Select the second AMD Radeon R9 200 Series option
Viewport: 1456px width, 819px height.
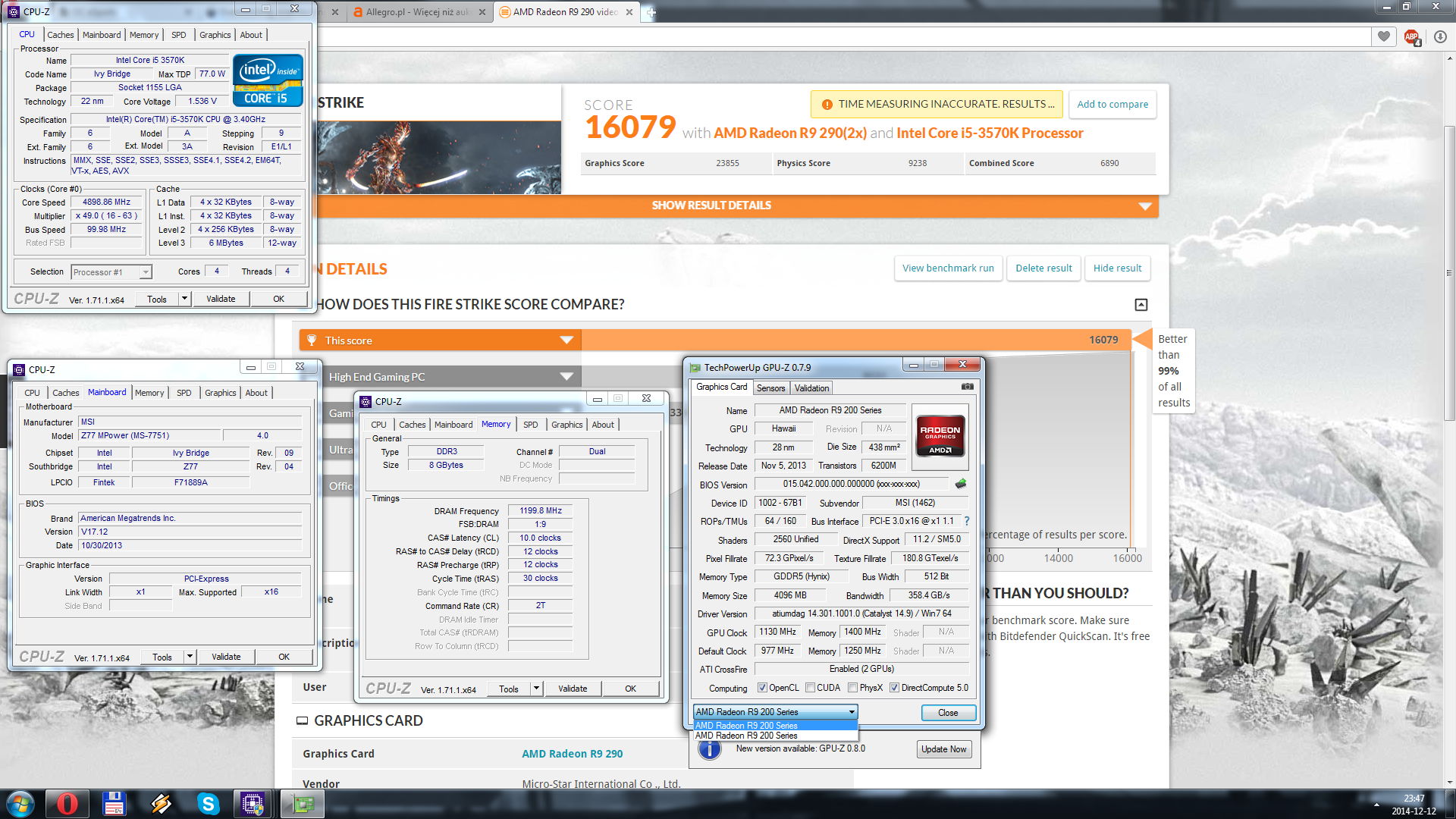point(776,736)
